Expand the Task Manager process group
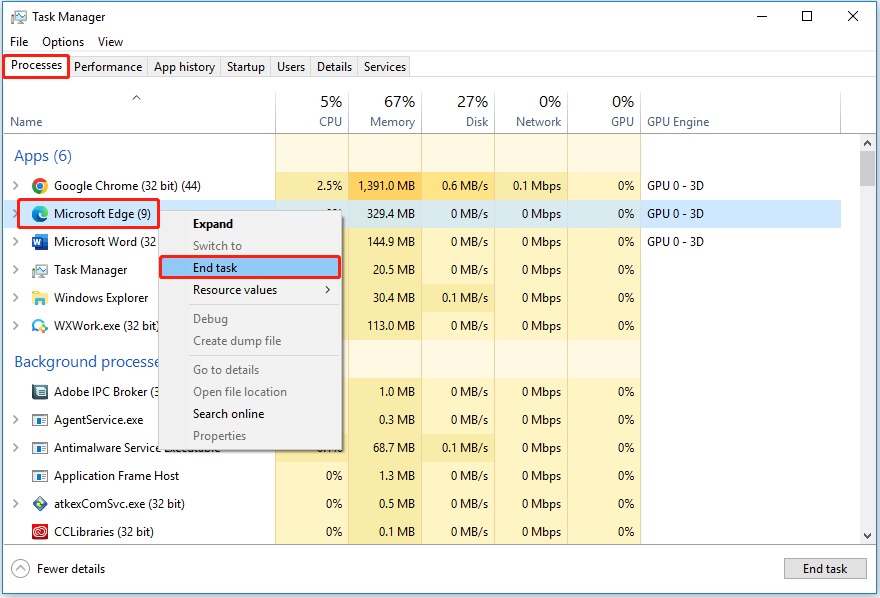 [x=16, y=270]
